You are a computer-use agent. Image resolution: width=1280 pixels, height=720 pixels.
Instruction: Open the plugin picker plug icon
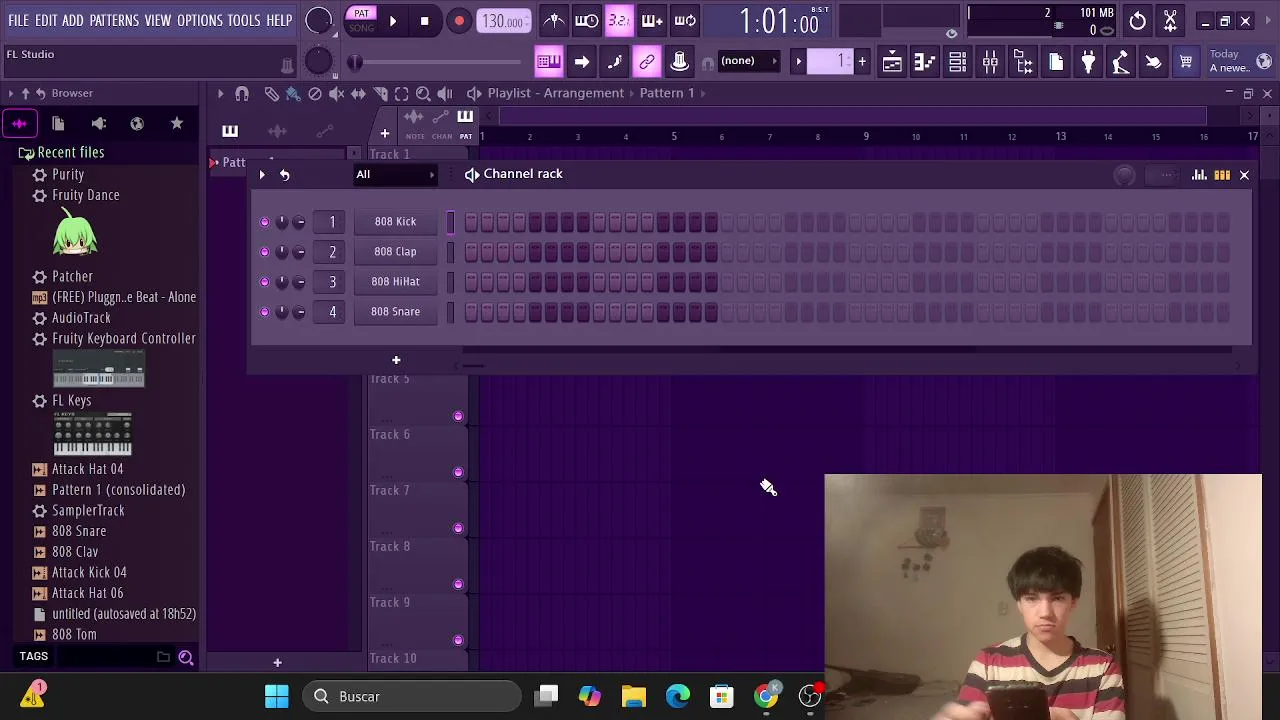(1088, 63)
